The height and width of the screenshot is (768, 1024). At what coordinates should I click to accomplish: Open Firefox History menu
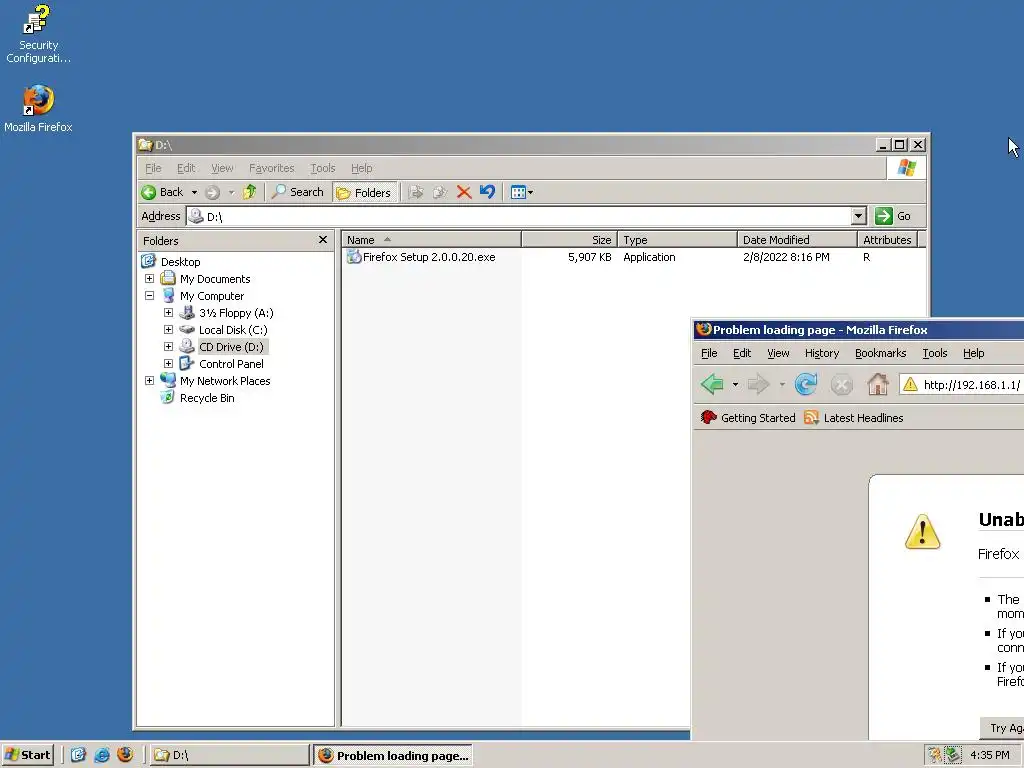[x=822, y=353]
